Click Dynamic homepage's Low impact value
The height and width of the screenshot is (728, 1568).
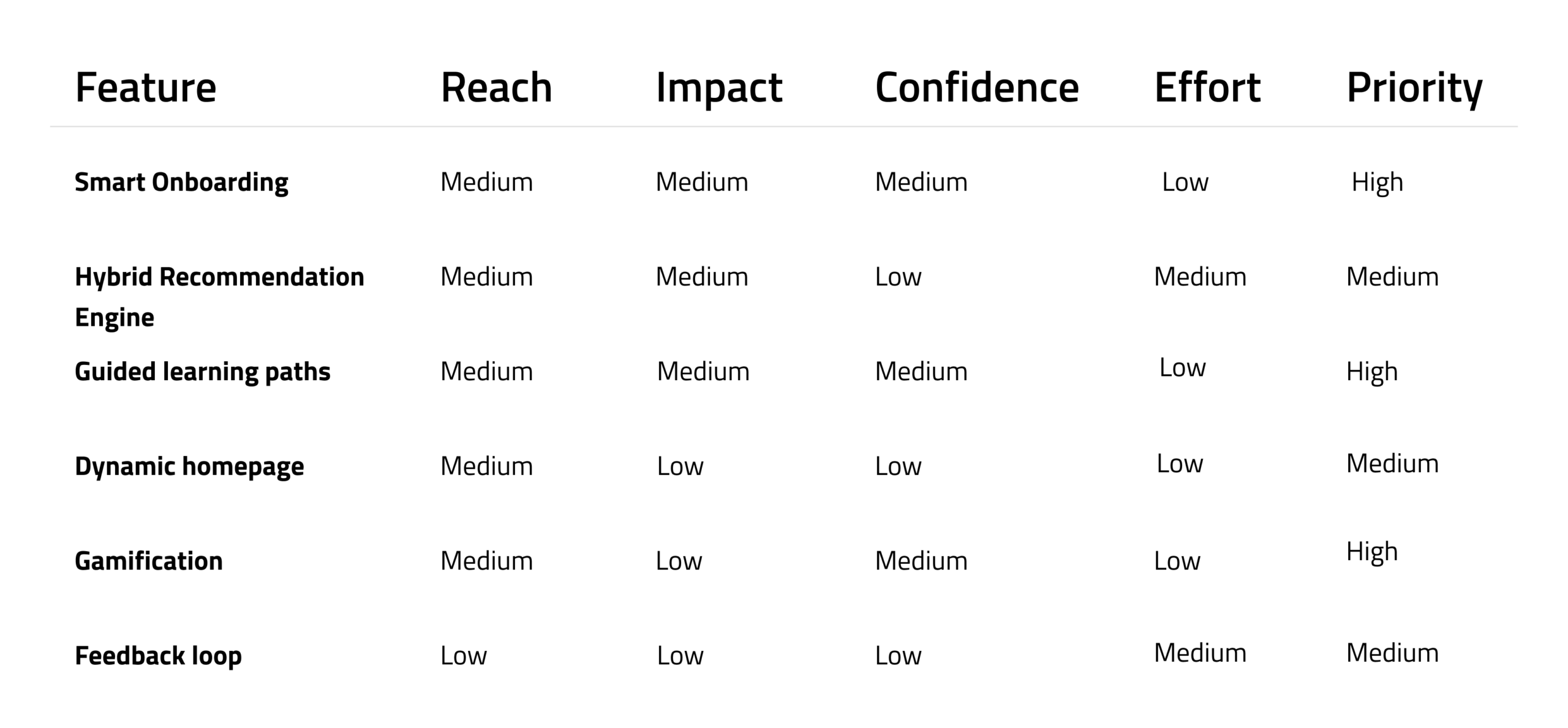[x=680, y=467]
